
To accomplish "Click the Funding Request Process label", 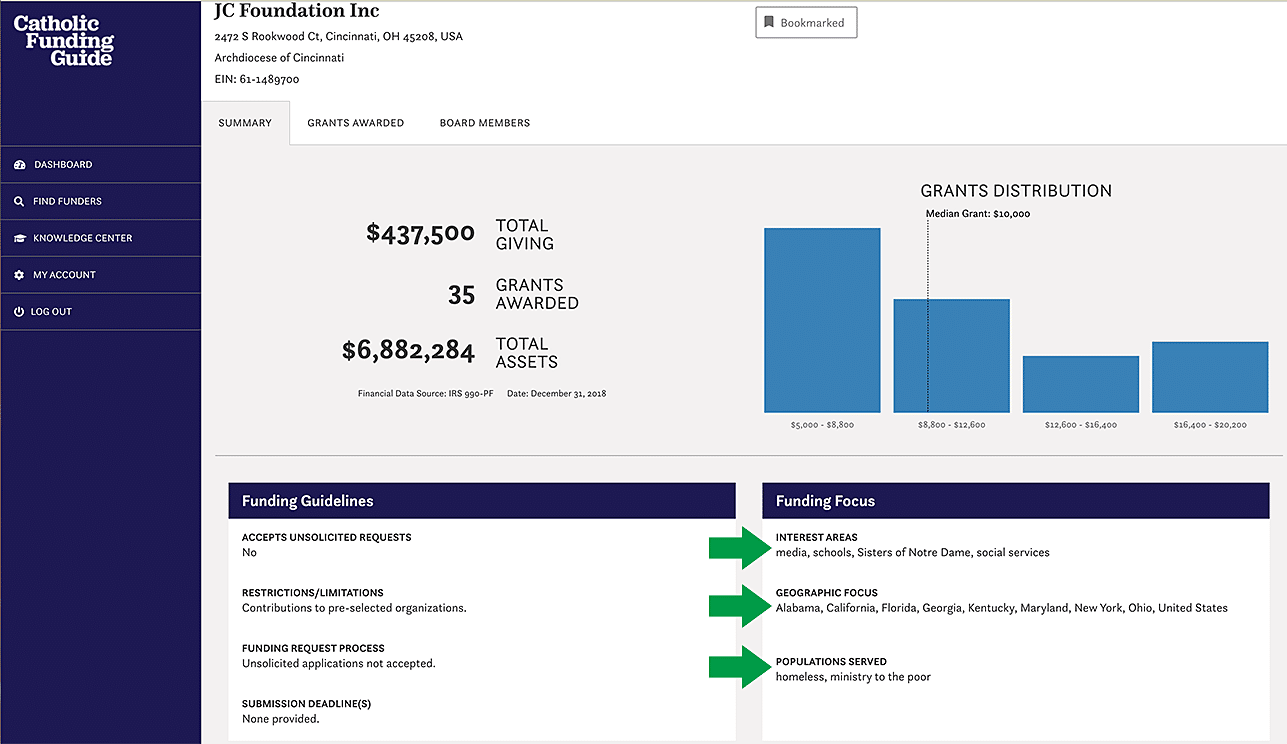I will (x=313, y=648).
